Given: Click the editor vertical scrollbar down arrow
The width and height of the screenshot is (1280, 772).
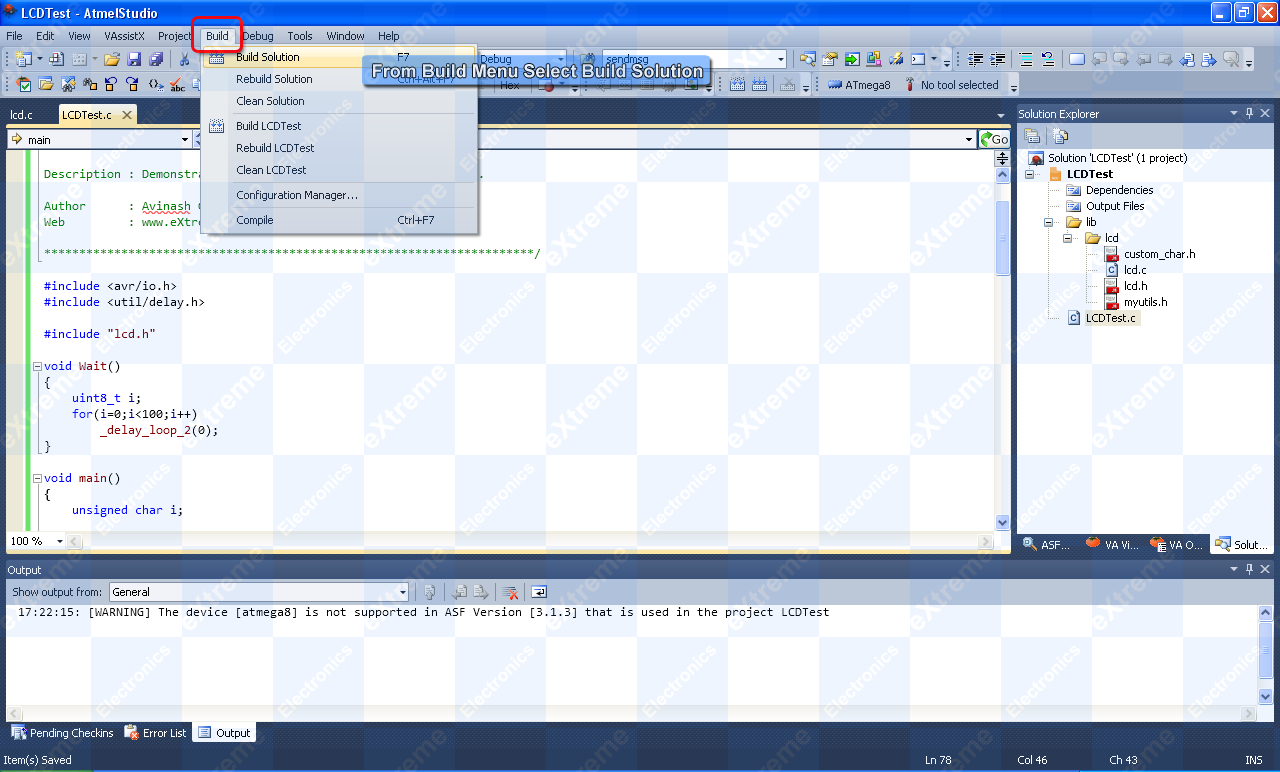Looking at the screenshot, I should coord(1003,522).
